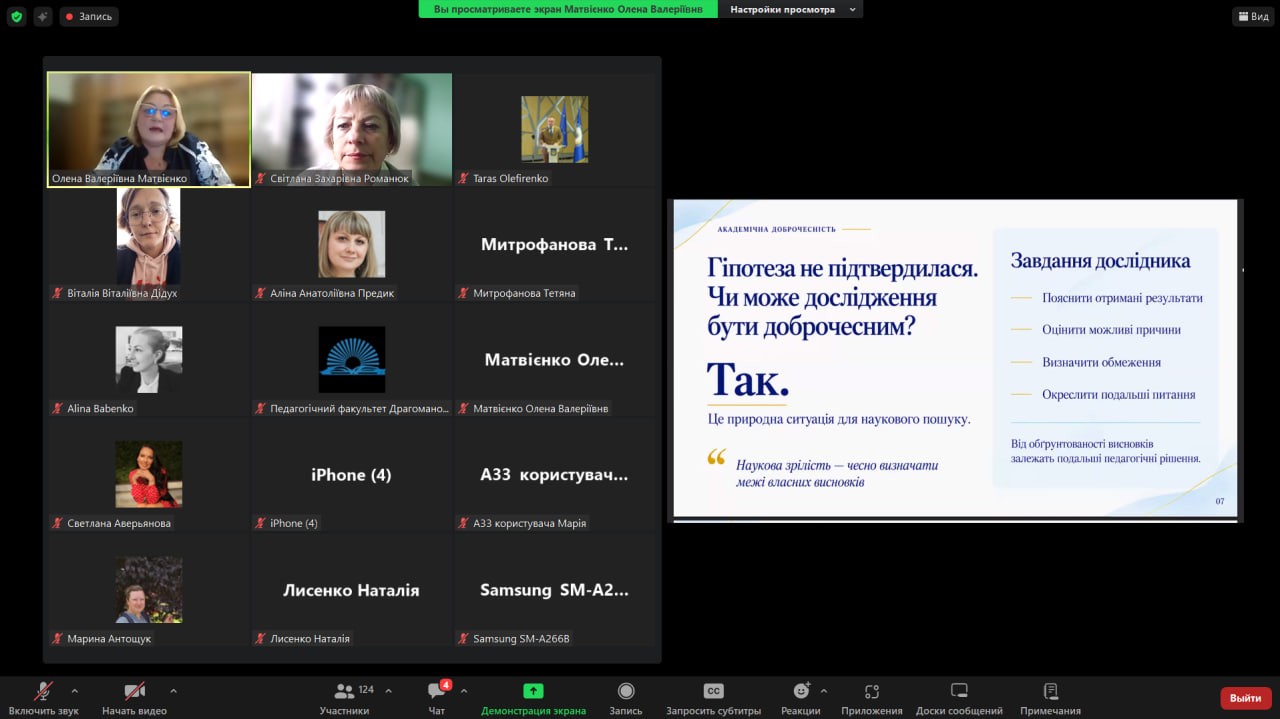1280x719 pixels.
Task: Select the 'Лисенко Наталія' participant tile
Action: 352,589
